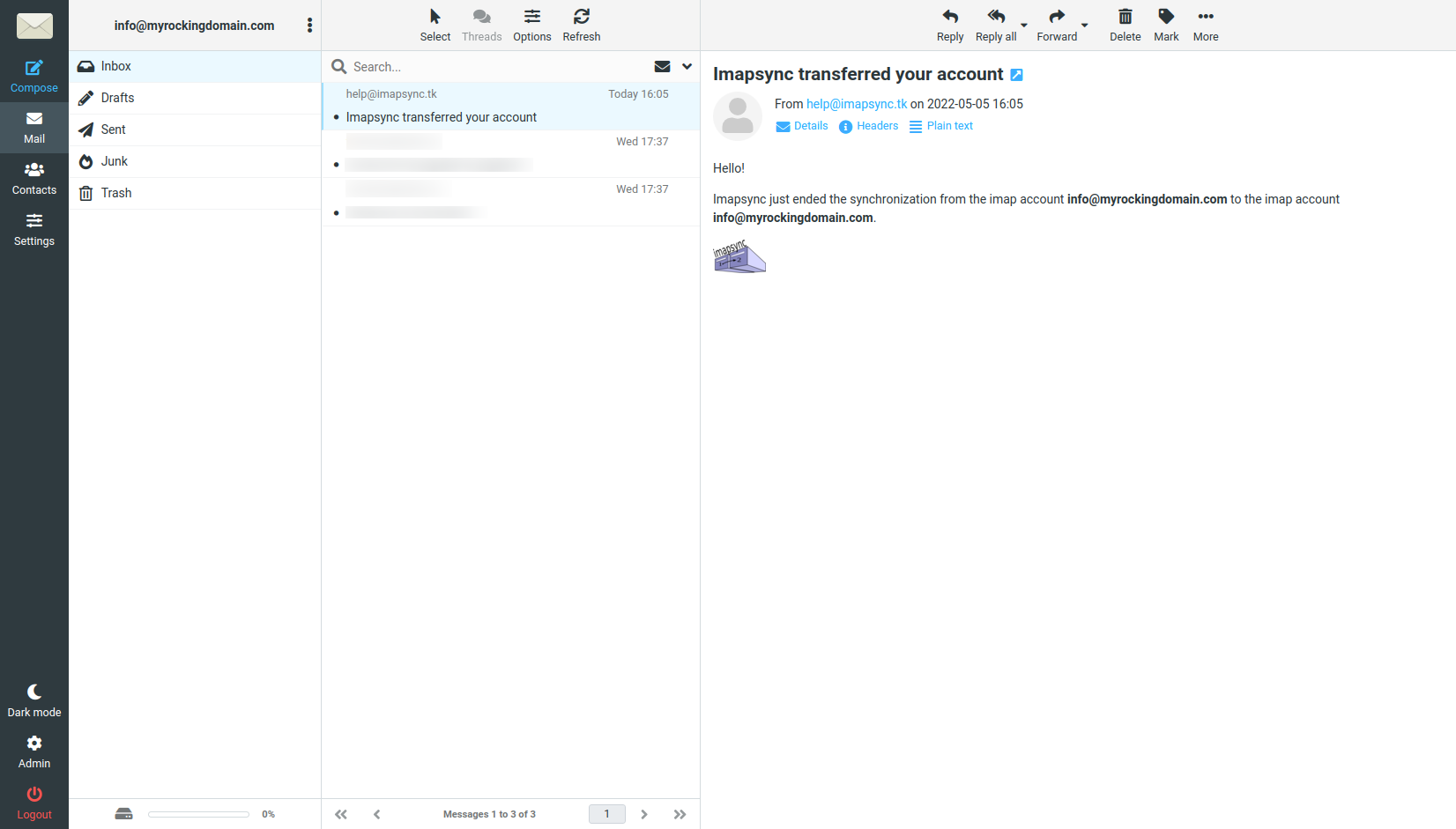Image resolution: width=1456 pixels, height=829 pixels.
Task: Click the sender avatar placeholder
Action: [x=738, y=116]
